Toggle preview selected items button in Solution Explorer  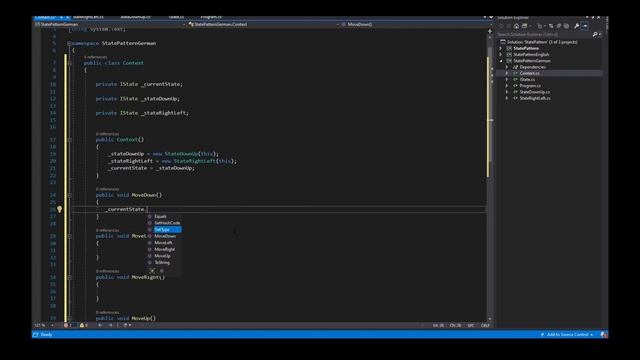tap(585, 26)
